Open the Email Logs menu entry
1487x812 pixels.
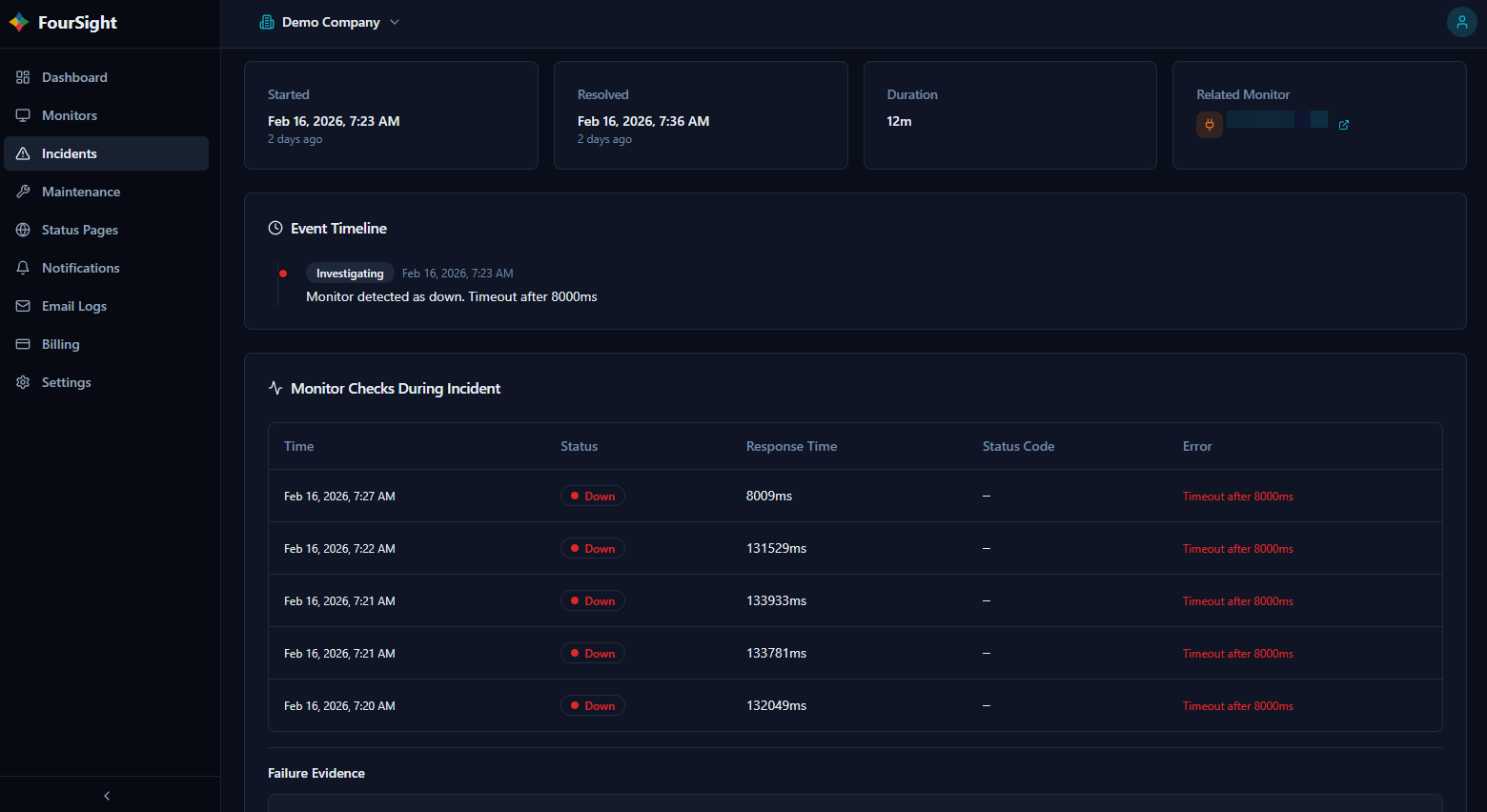click(x=73, y=306)
